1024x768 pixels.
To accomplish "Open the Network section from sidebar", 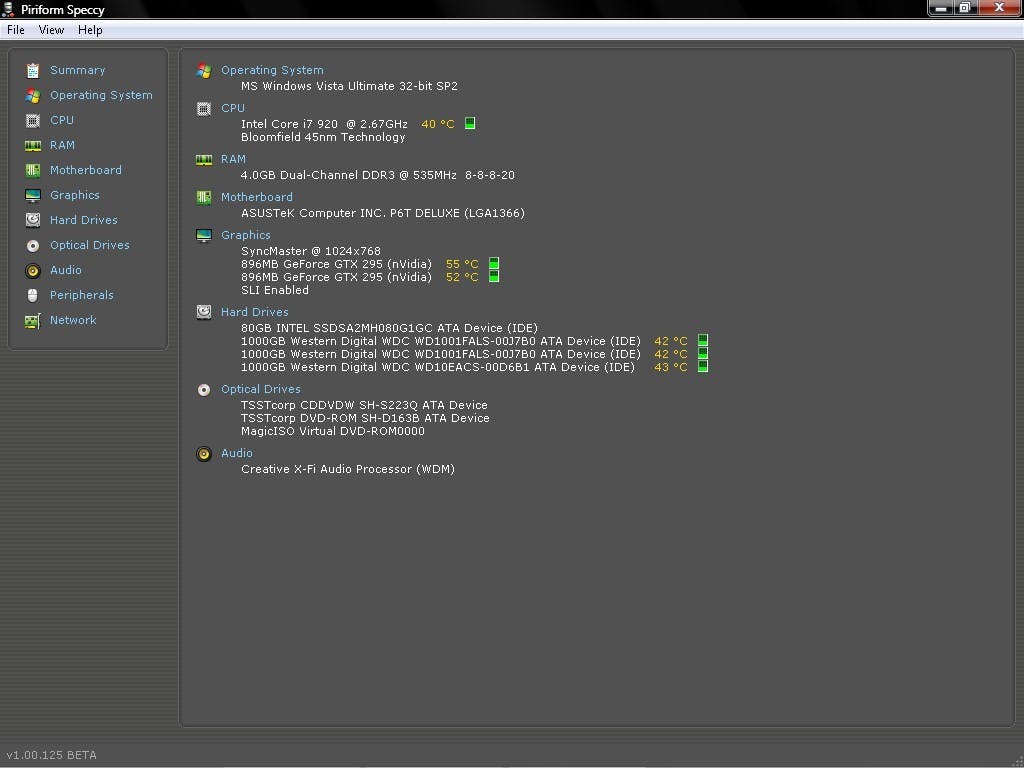I will point(72,321).
